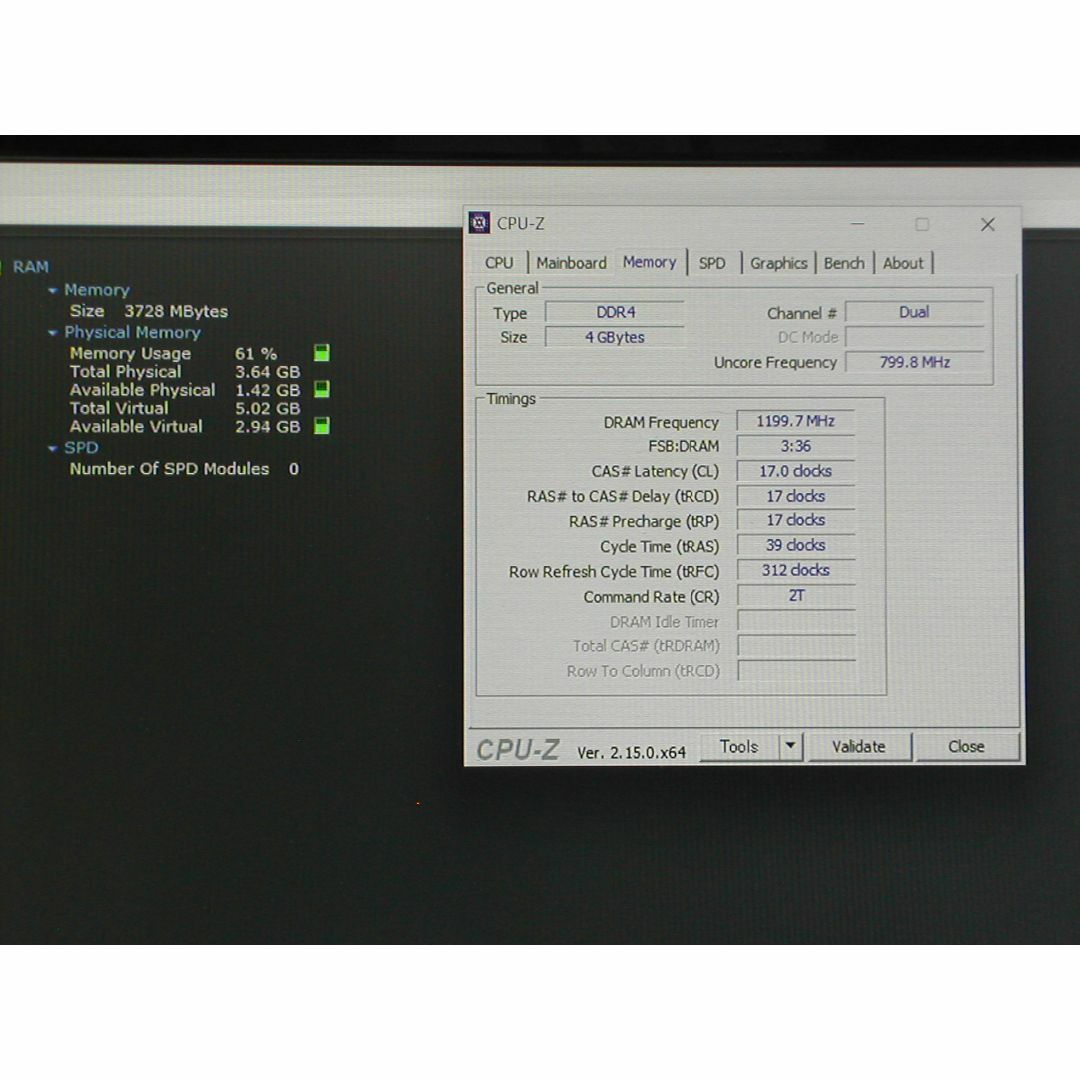
Task: Click the Type field showing DDR4
Action: pyautogui.click(x=615, y=313)
